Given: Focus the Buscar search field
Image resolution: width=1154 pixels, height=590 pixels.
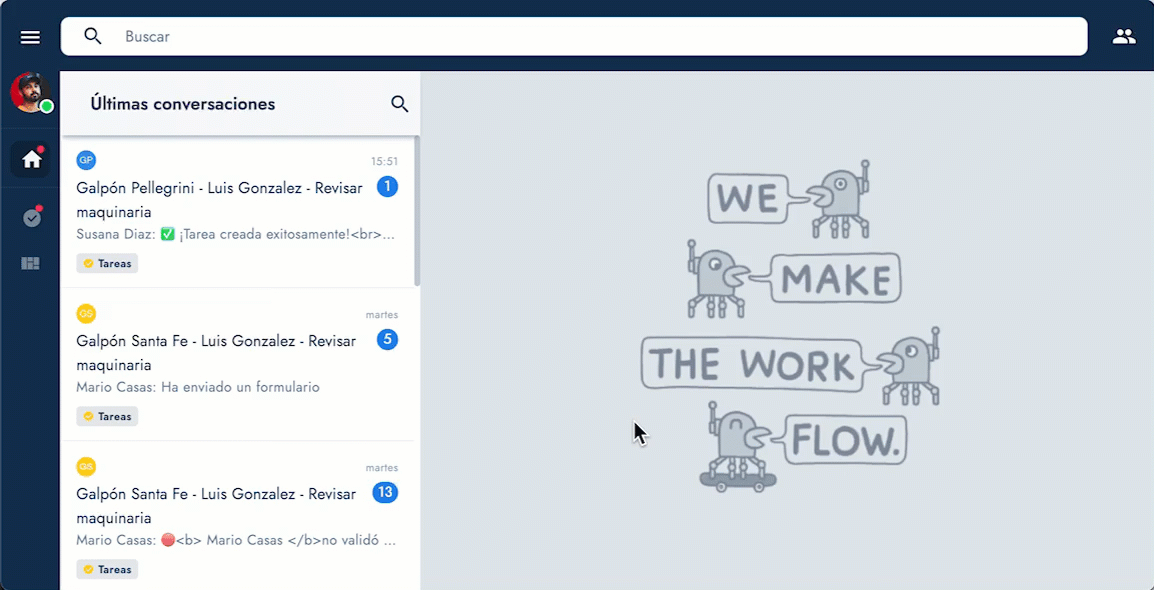Looking at the screenshot, I should (x=573, y=36).
